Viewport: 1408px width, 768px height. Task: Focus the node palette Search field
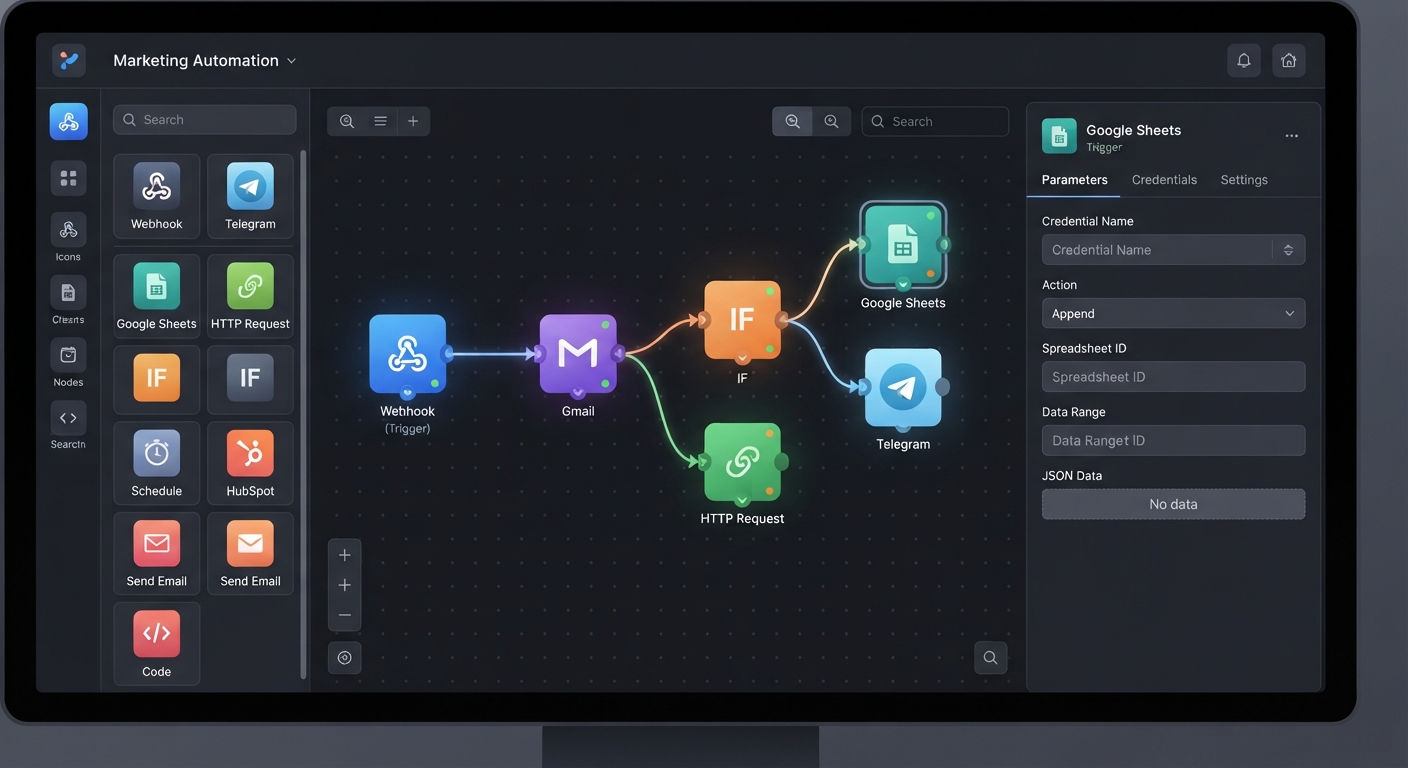coord(205,120)
